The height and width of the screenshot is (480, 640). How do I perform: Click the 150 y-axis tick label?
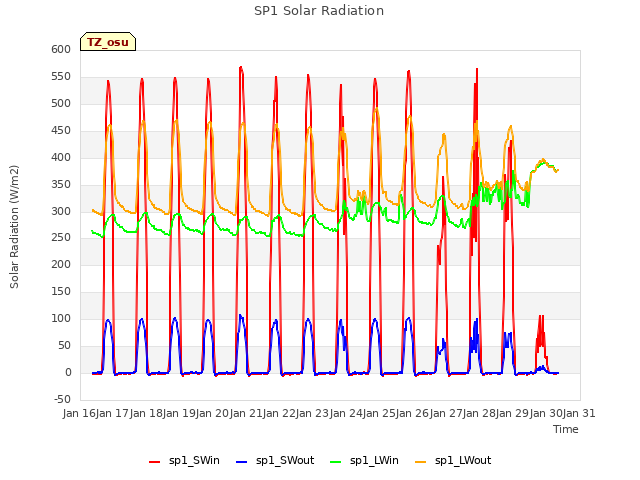pyautogui.click(x=61, y=291)
